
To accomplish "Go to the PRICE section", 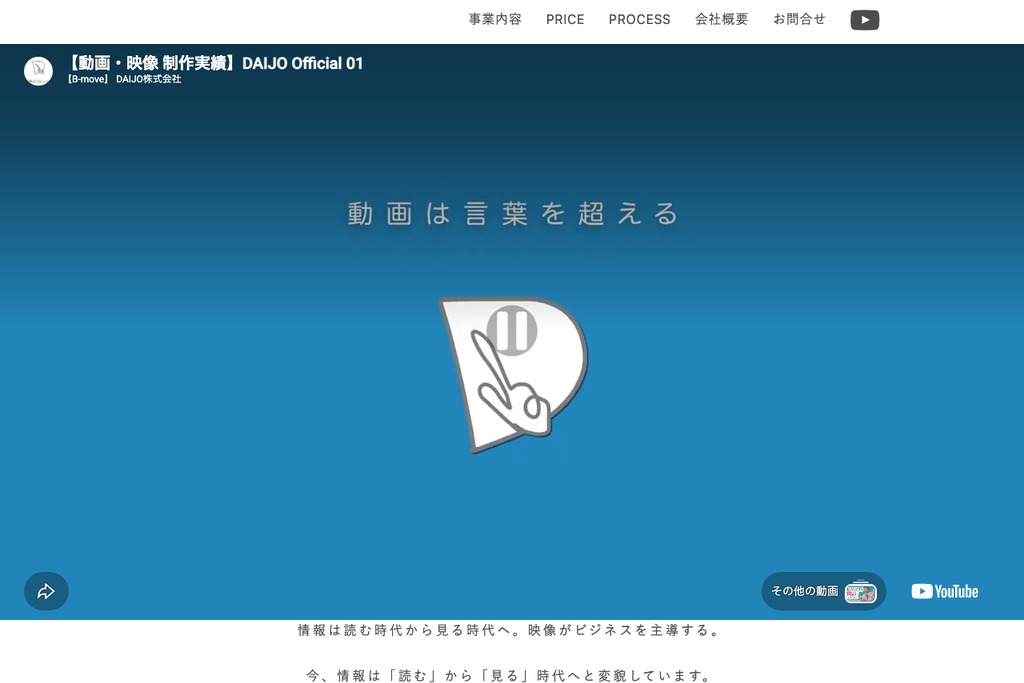I will pos(565,20).
